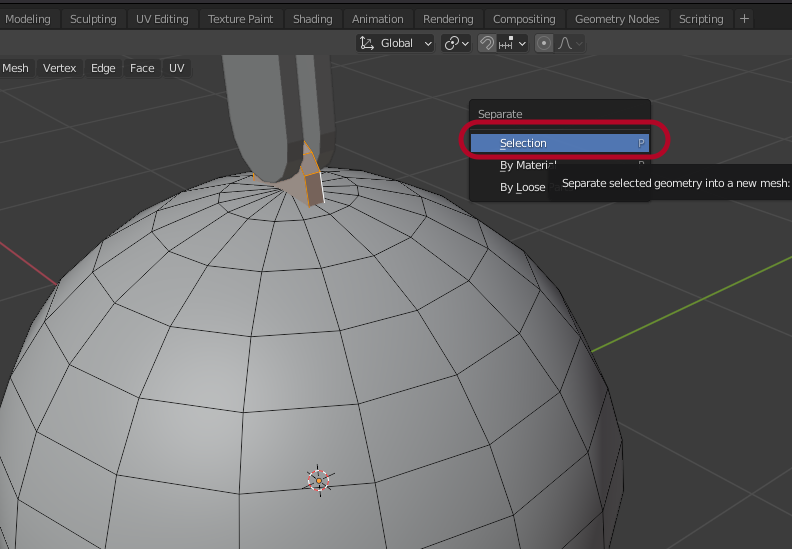Open the Sculpting workspace tab
The width and height of the screenshot is (792, 549).
click(x=93, y=19)
